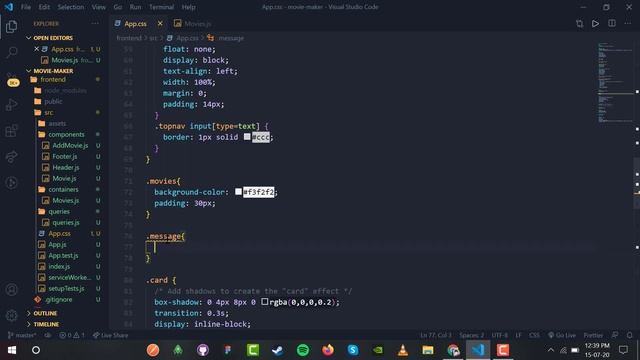Open editor more actions ellipsis
640x360 pixels.
pos(628,24)
